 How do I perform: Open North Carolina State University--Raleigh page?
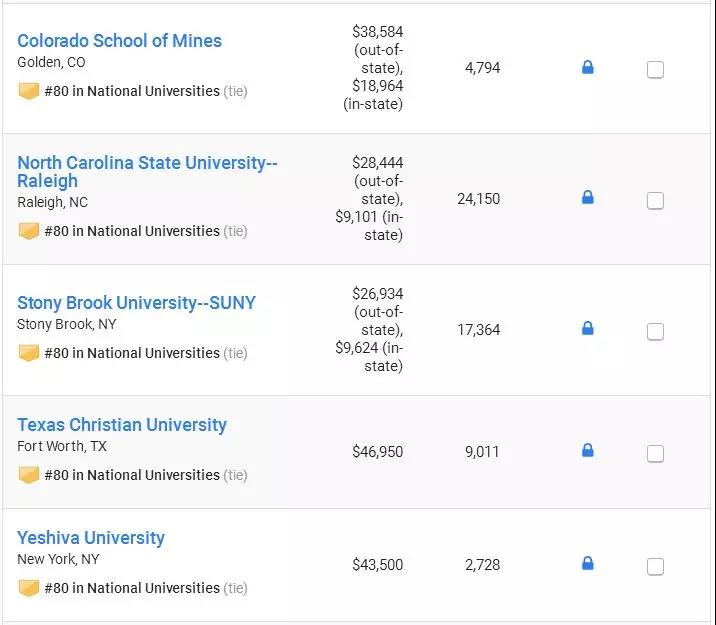(x=147, y=163)
